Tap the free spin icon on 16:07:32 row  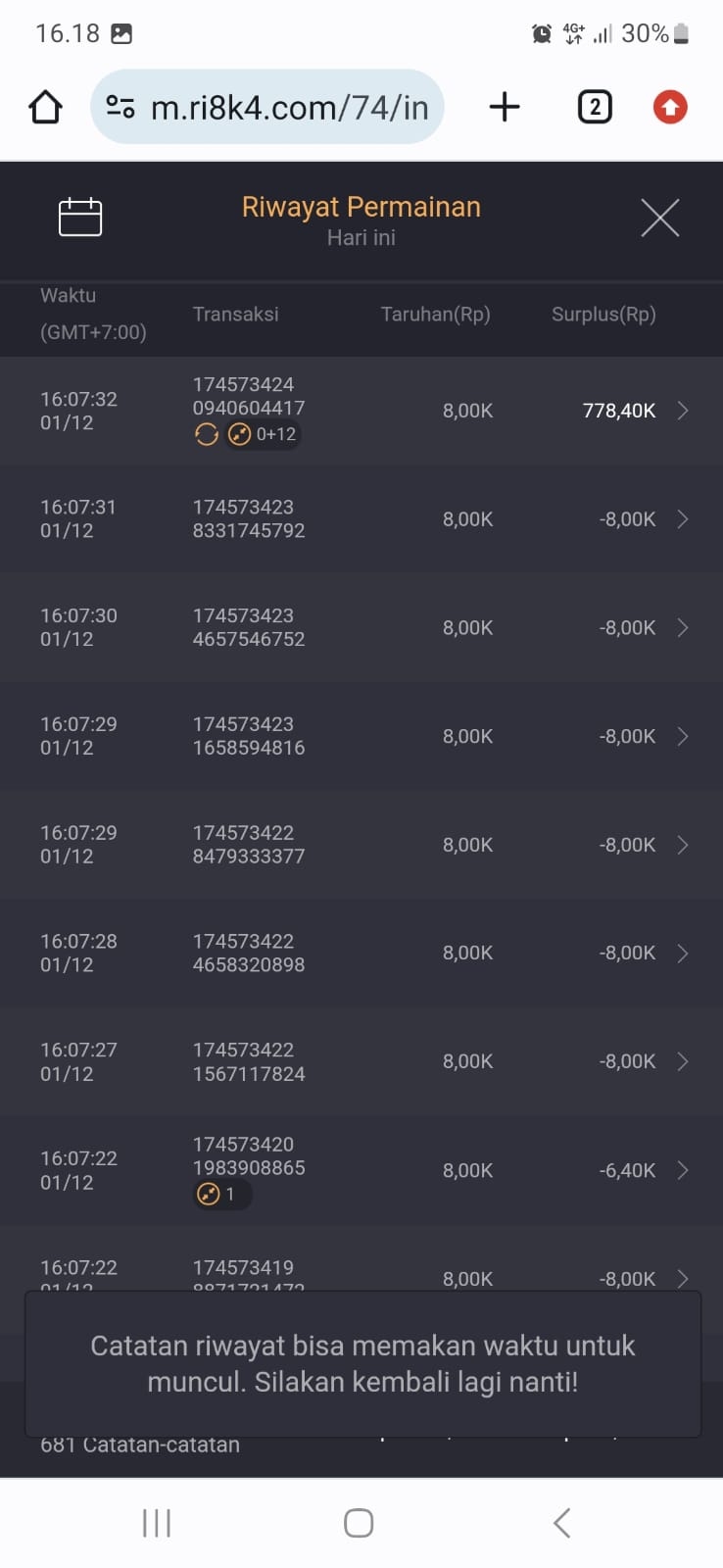207,434
